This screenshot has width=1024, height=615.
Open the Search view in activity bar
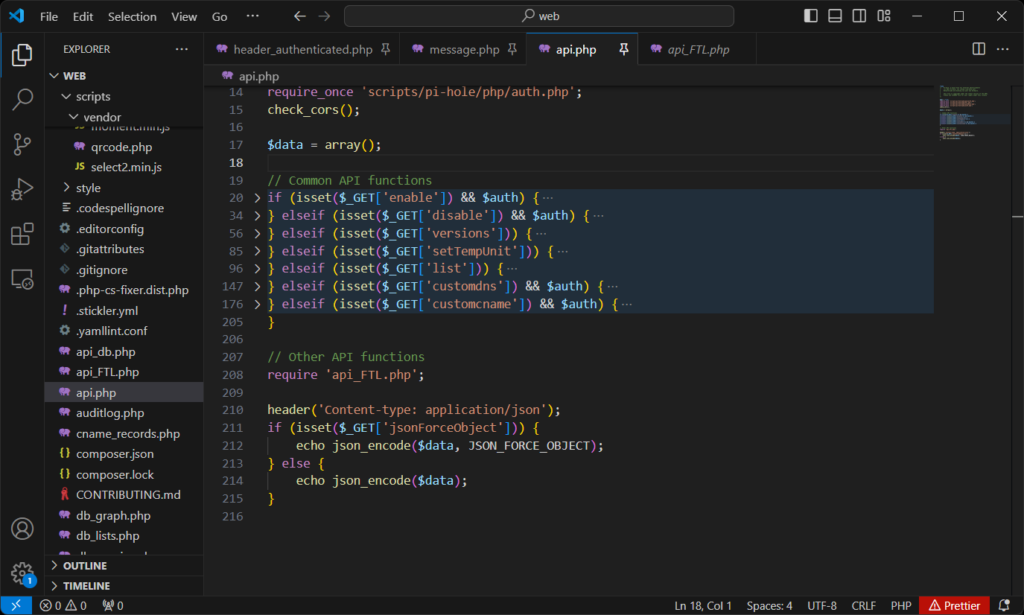(22, 100)
